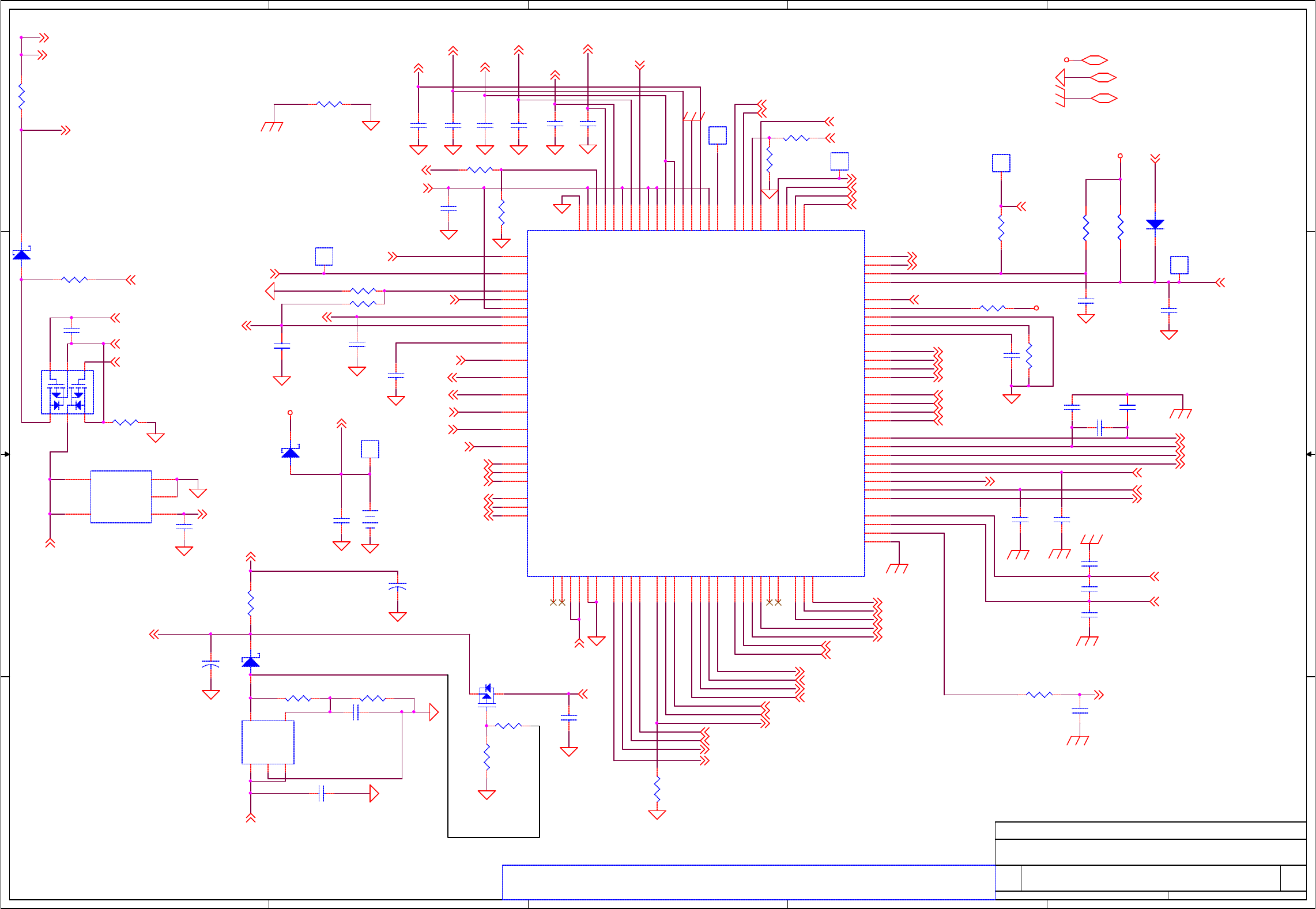
Task: Click the topmost hexagonal port symbol
Action: pos(1095,60)
